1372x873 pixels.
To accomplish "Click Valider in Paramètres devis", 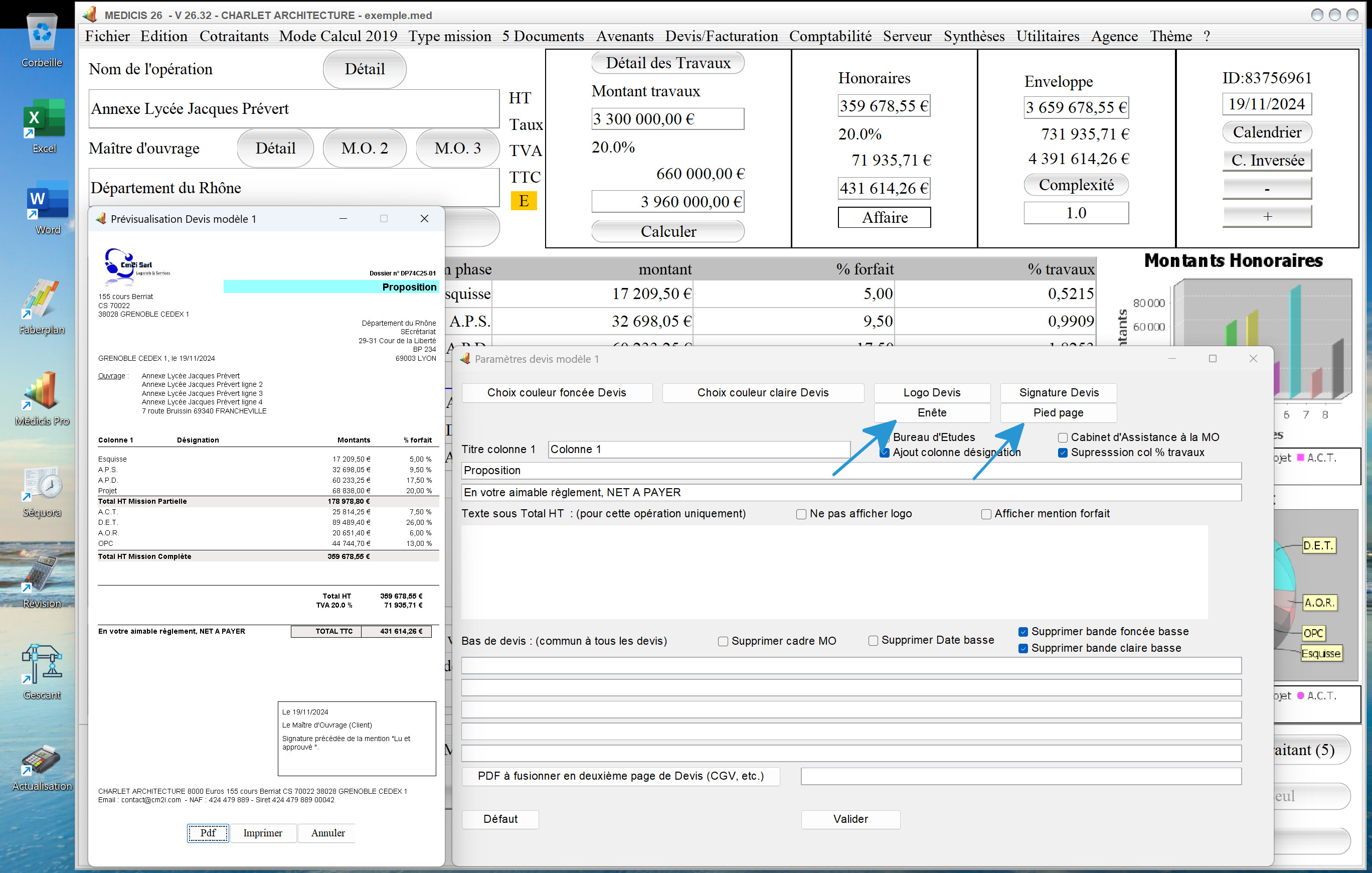I will point(850,819).
